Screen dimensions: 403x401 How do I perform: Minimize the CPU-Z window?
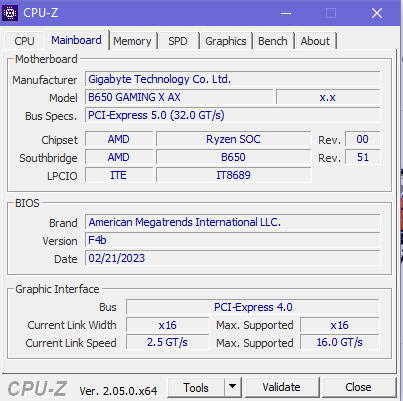tap(286, 13)
